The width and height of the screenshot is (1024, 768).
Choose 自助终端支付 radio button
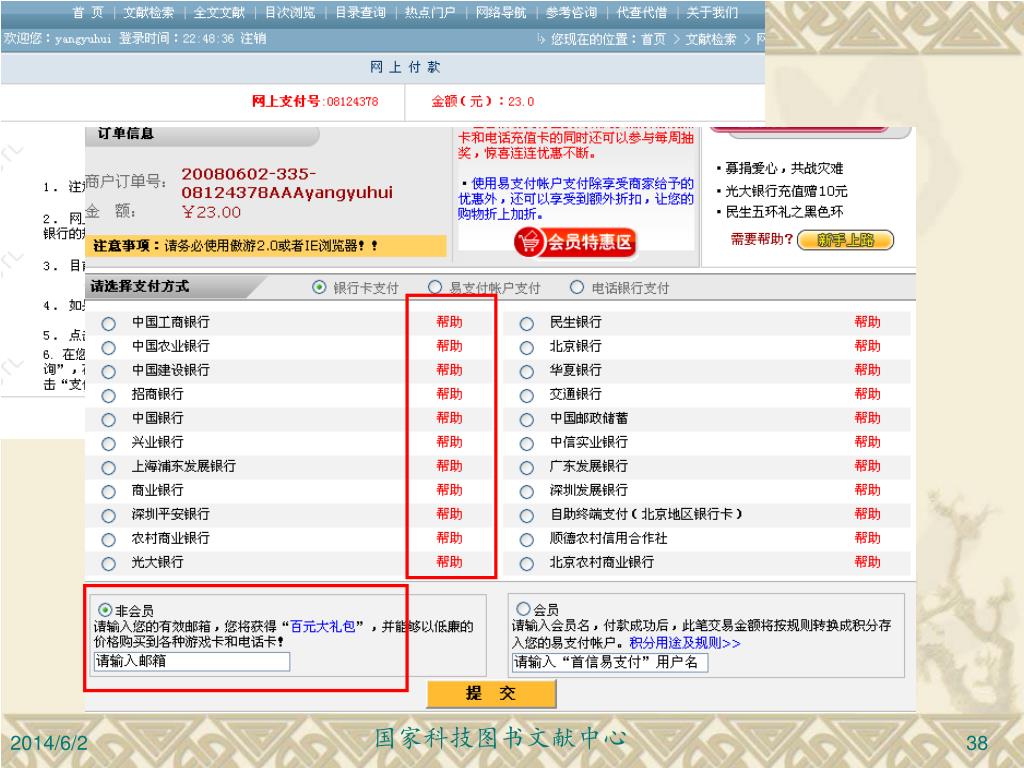click(526, 516)
